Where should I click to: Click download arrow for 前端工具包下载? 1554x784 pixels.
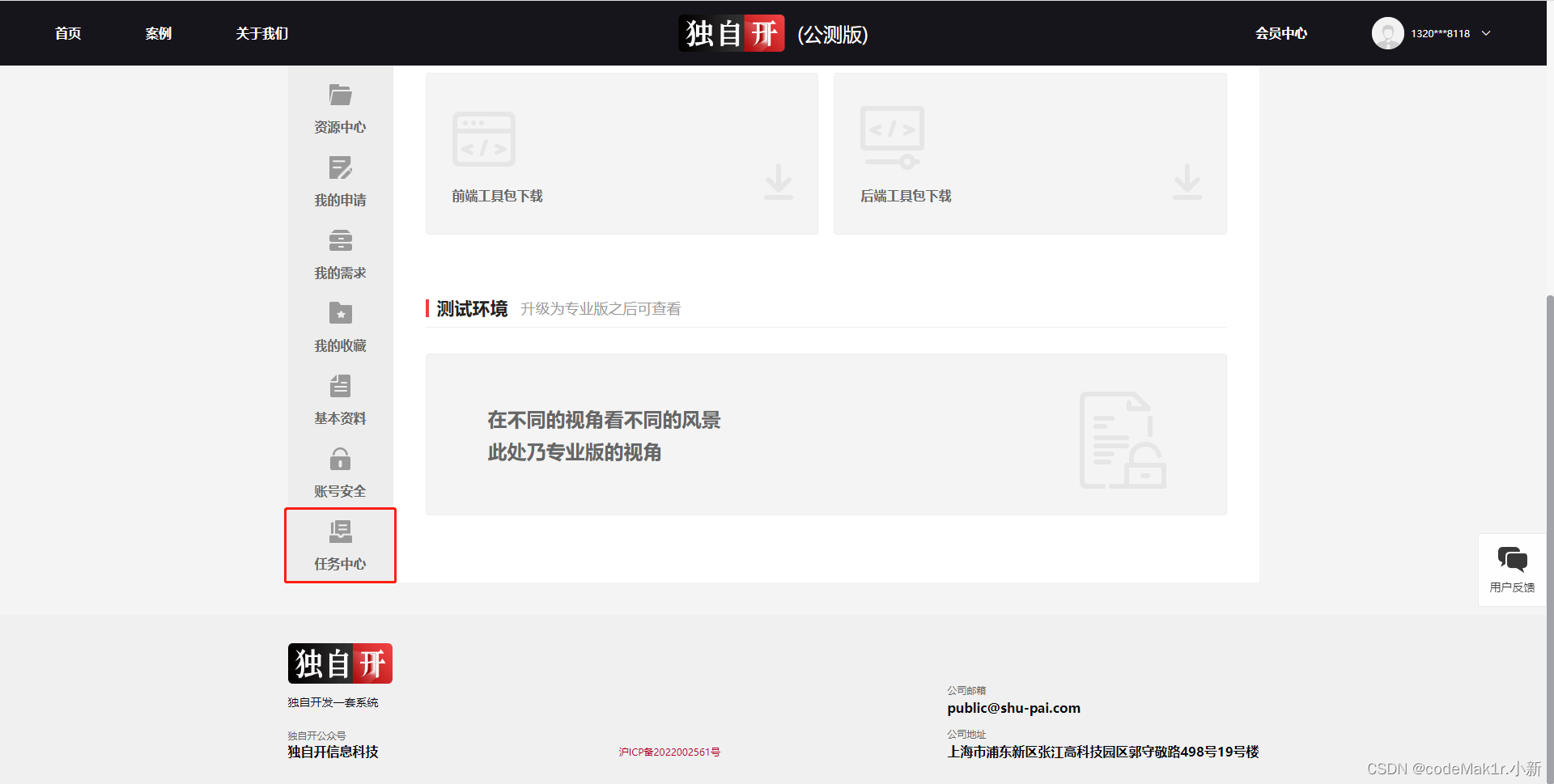pyautogui.click(x=779, y=182)
